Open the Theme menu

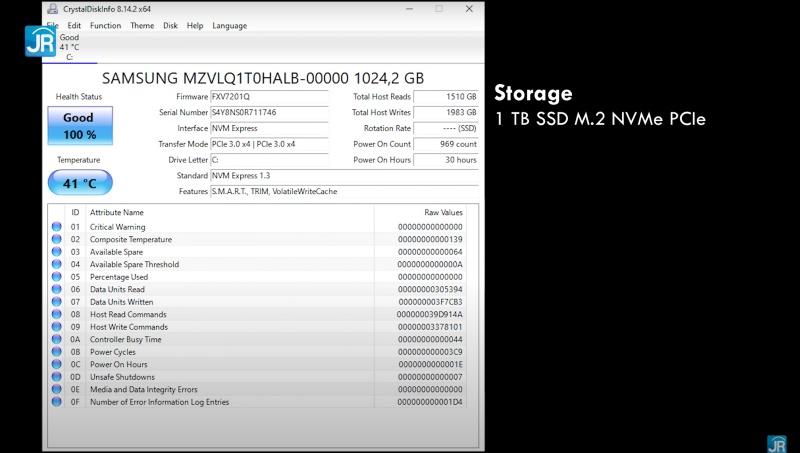pos(142,26)
